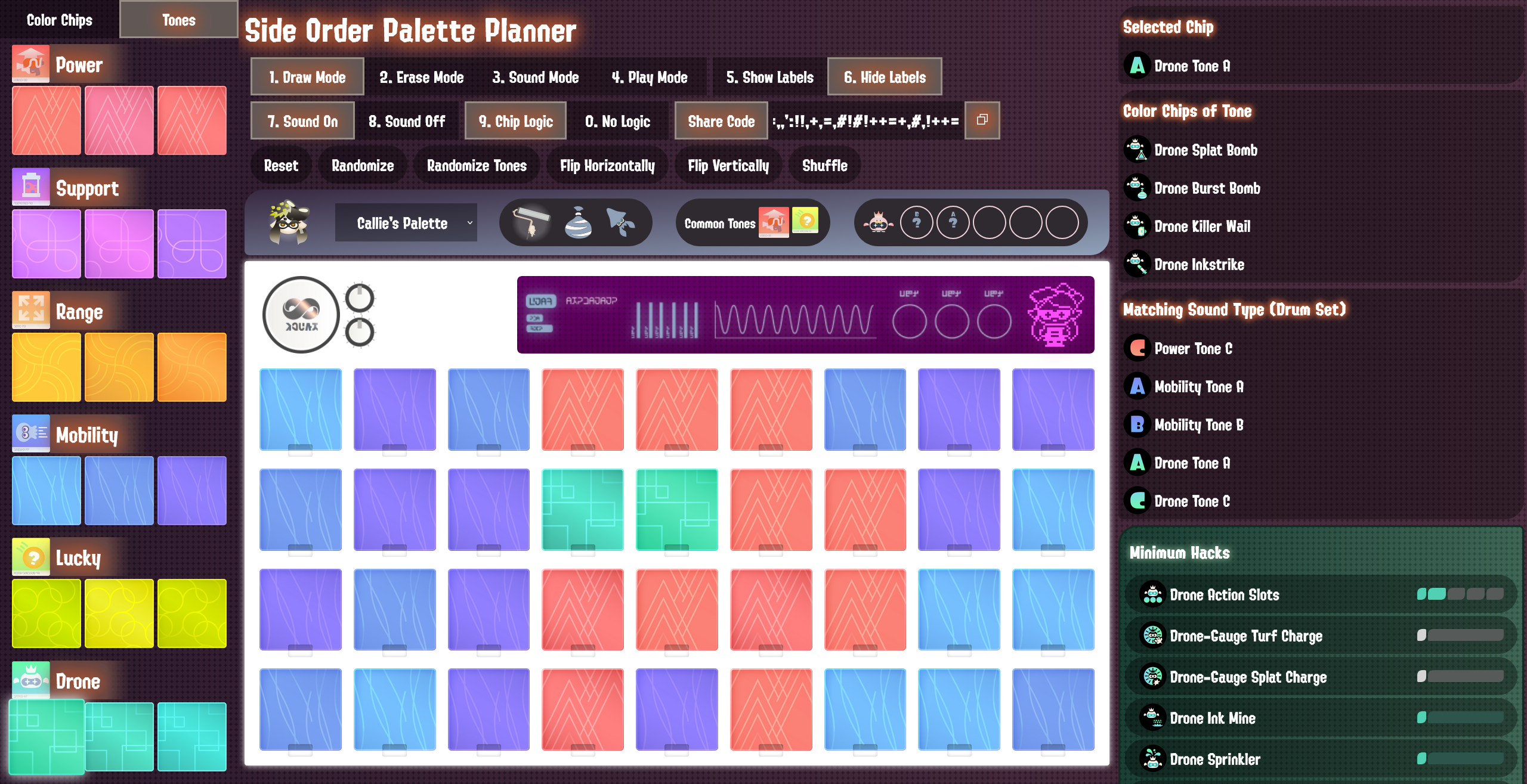Image resolution: width=1527 pixels, height=784 pixels.
Task: Select the first Power color chip swatch
Action: (x=47, y=120)
